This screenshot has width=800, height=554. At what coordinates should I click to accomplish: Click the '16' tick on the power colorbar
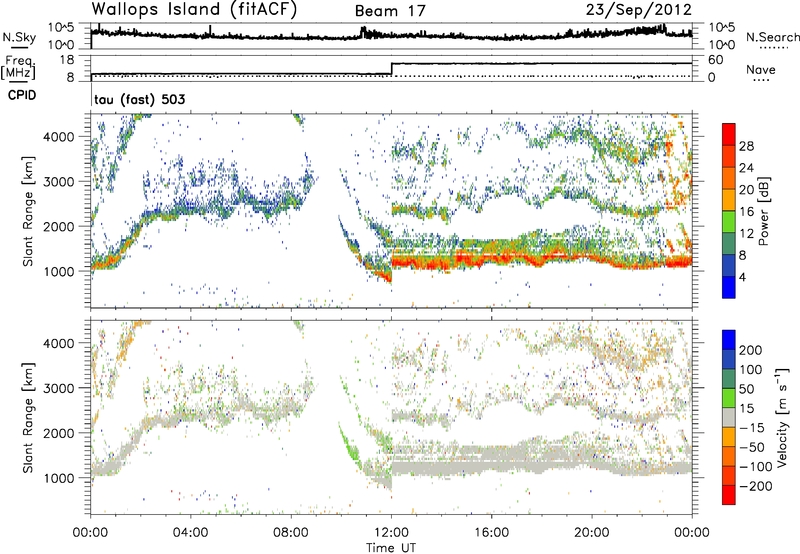pyautogui.click(x=746, y=212)
